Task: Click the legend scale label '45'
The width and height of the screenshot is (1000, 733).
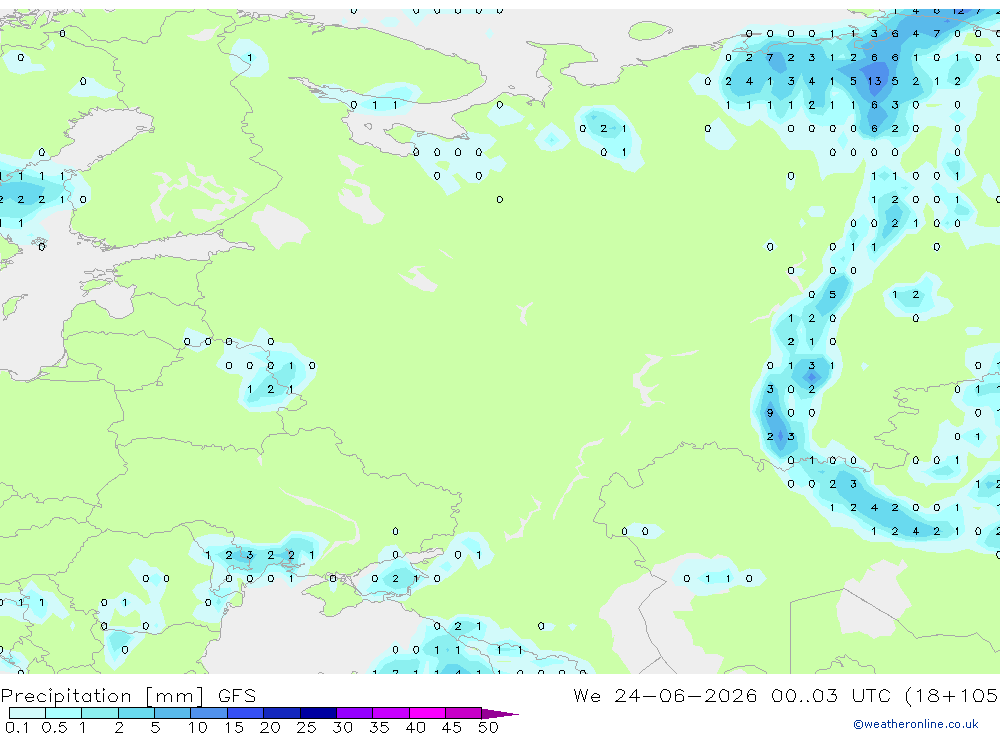Action: pyautogui.click(x=452, y=727)
